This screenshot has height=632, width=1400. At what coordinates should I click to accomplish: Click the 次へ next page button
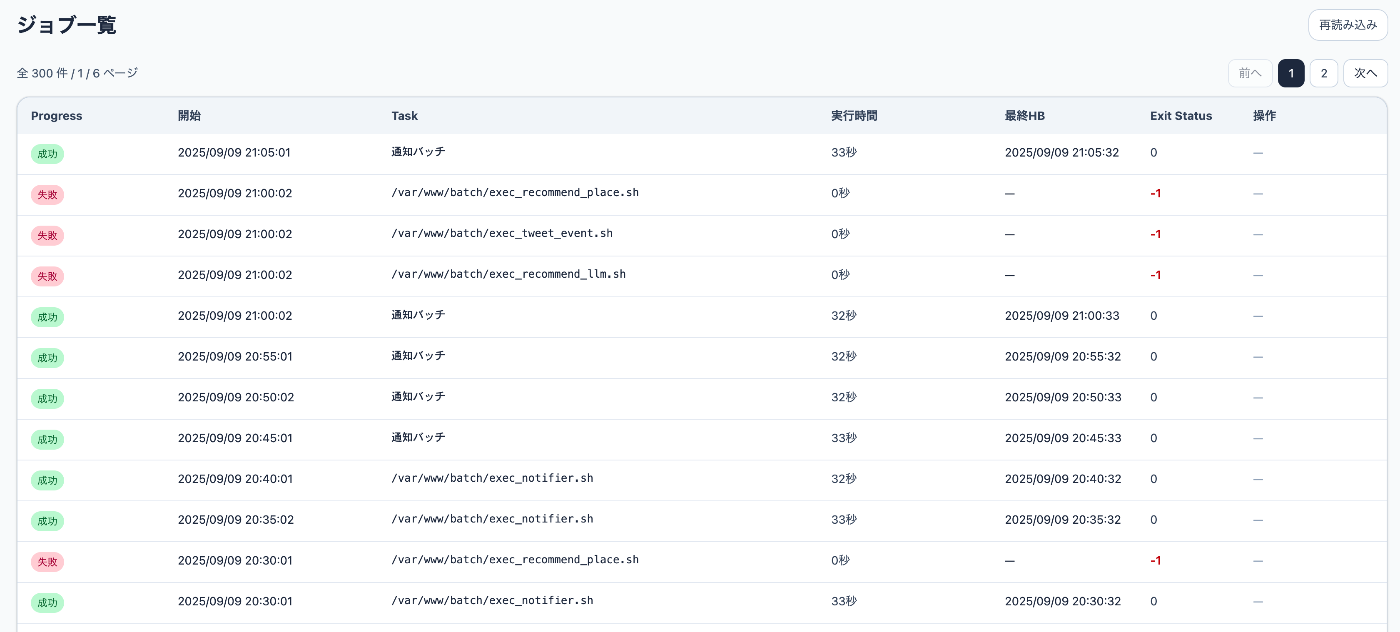[x=1365, y=73]
